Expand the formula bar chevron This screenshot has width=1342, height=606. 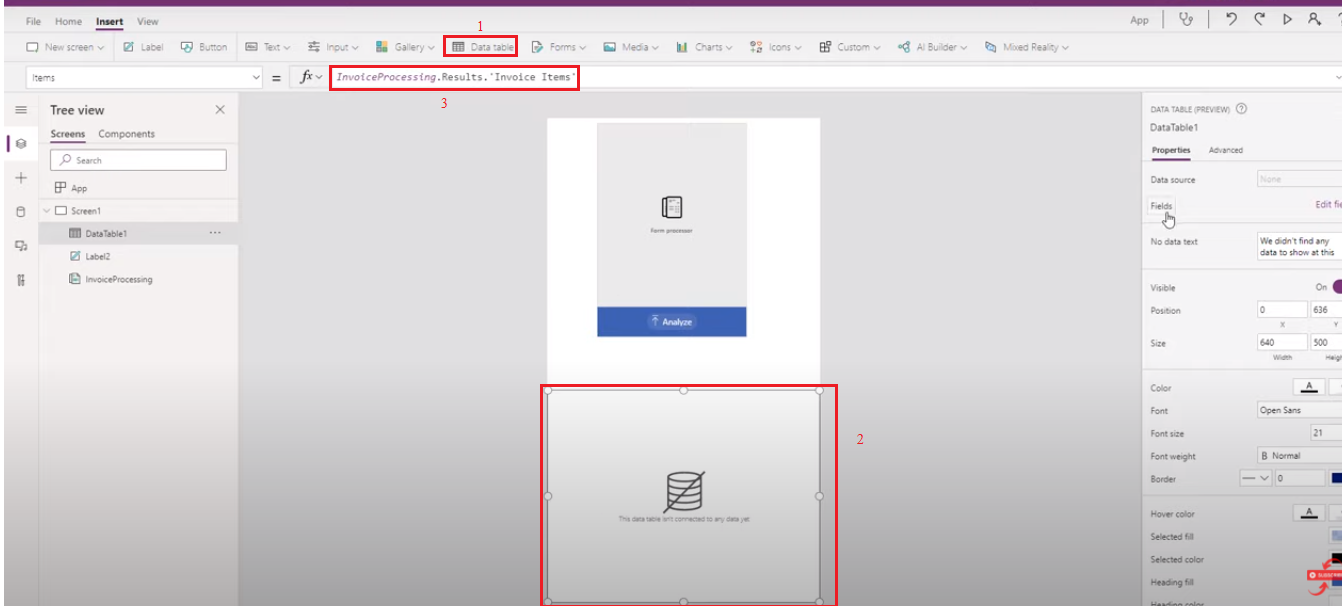point(1337,77)
